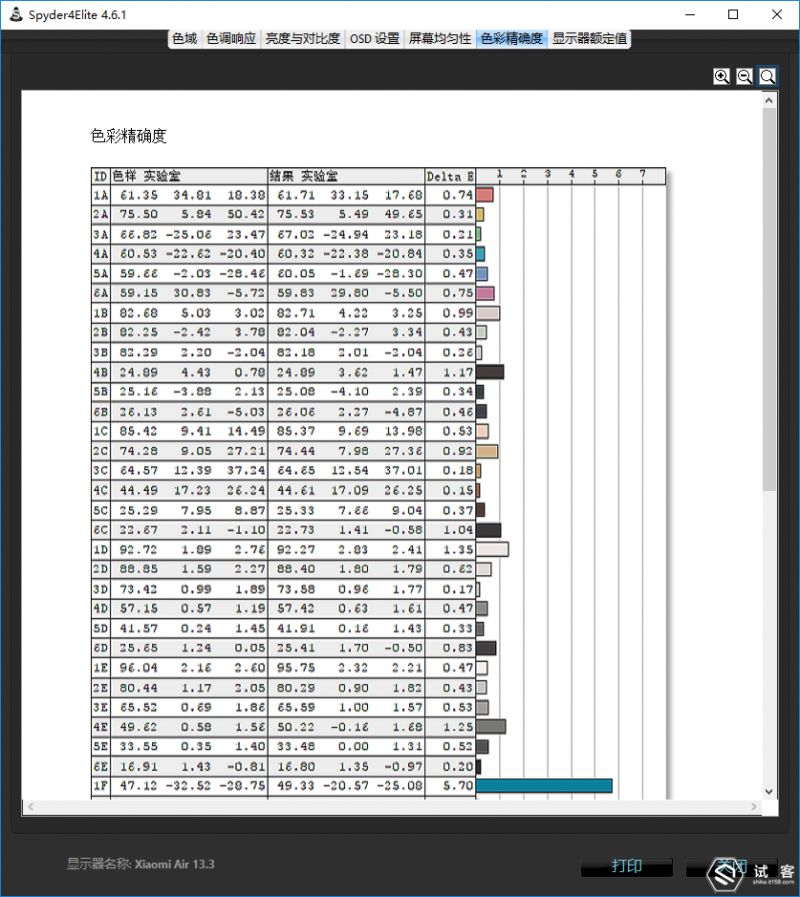The width and height of the screenshot is (800, 897).
Task: Minimize the Spyder4Elite window
Action: (690, 14)
